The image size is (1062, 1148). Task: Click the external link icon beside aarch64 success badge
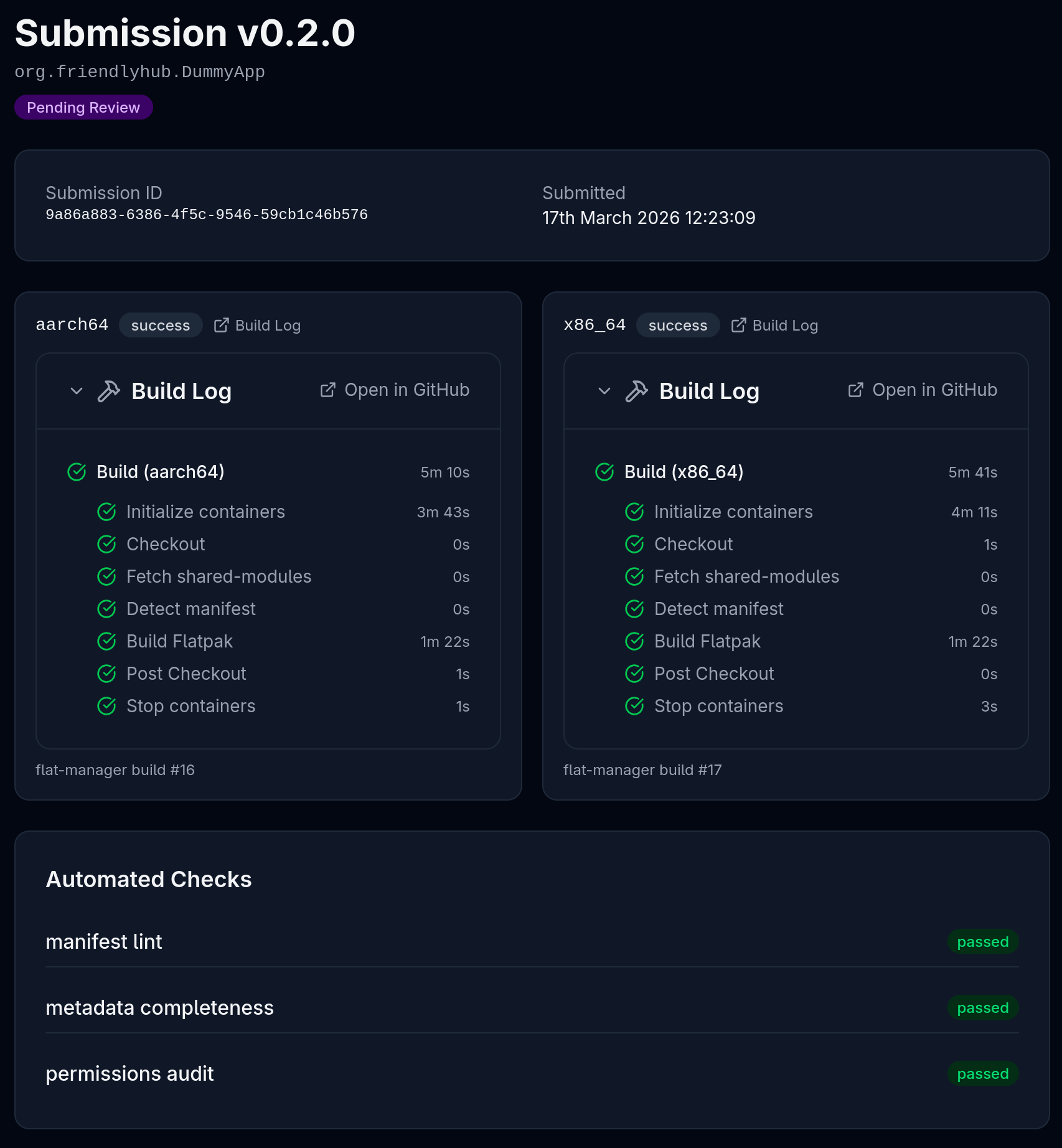coord(221,326)
